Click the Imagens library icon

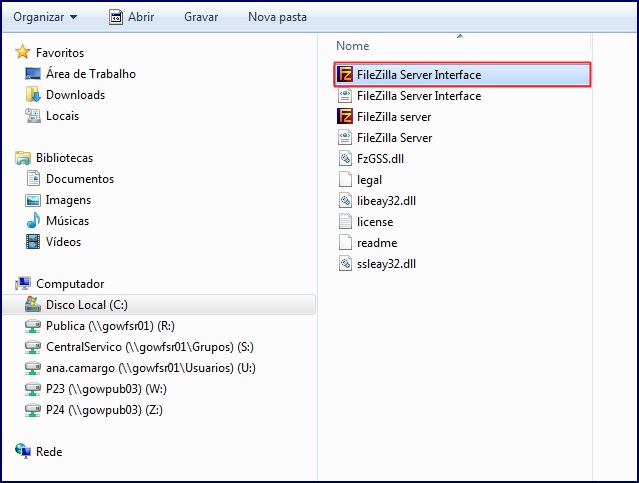(x=33, y=200)
